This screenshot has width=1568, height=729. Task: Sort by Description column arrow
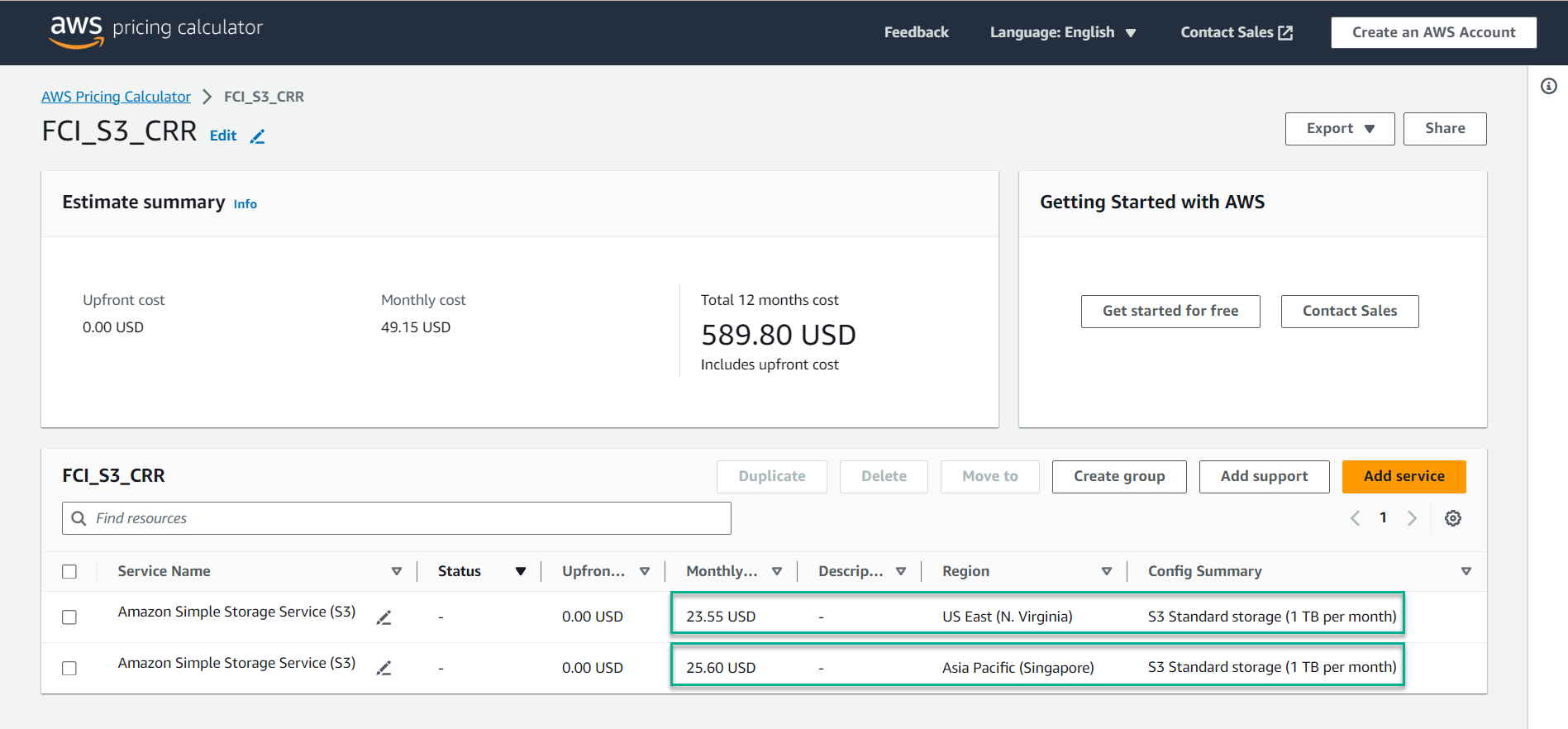(901, 571)
